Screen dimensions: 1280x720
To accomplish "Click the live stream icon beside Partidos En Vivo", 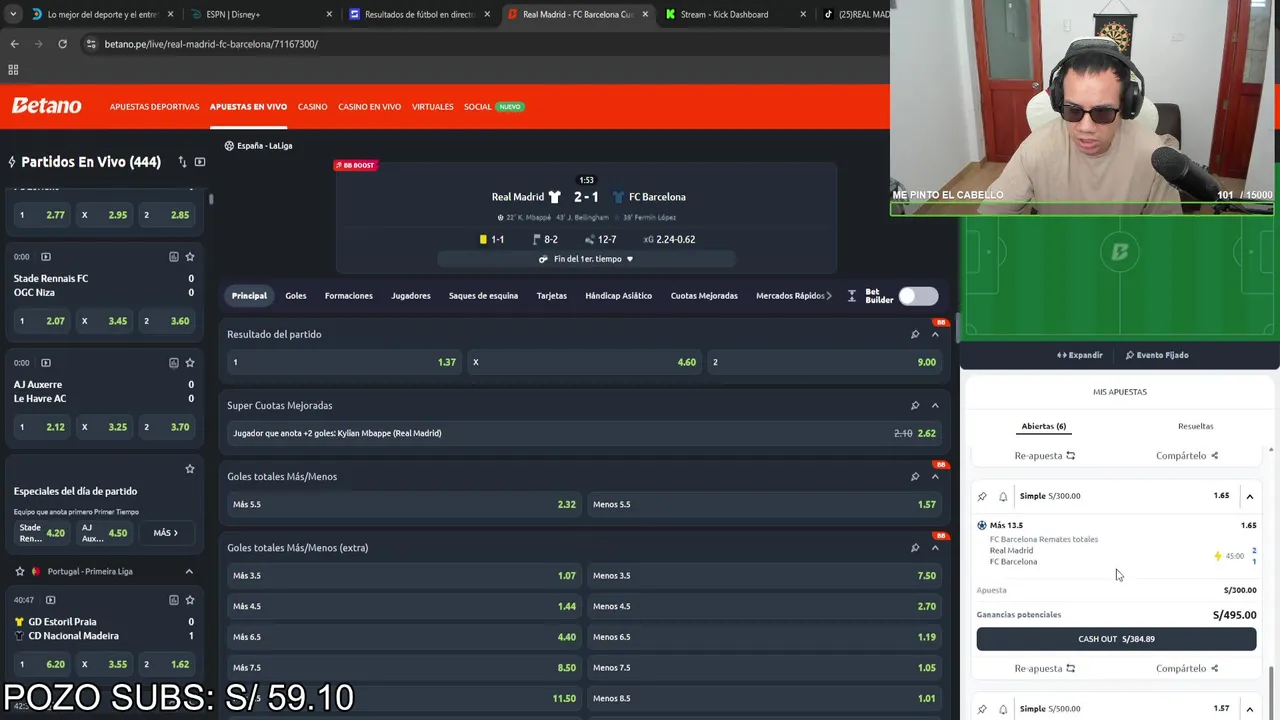I will (x=200, y=162).
